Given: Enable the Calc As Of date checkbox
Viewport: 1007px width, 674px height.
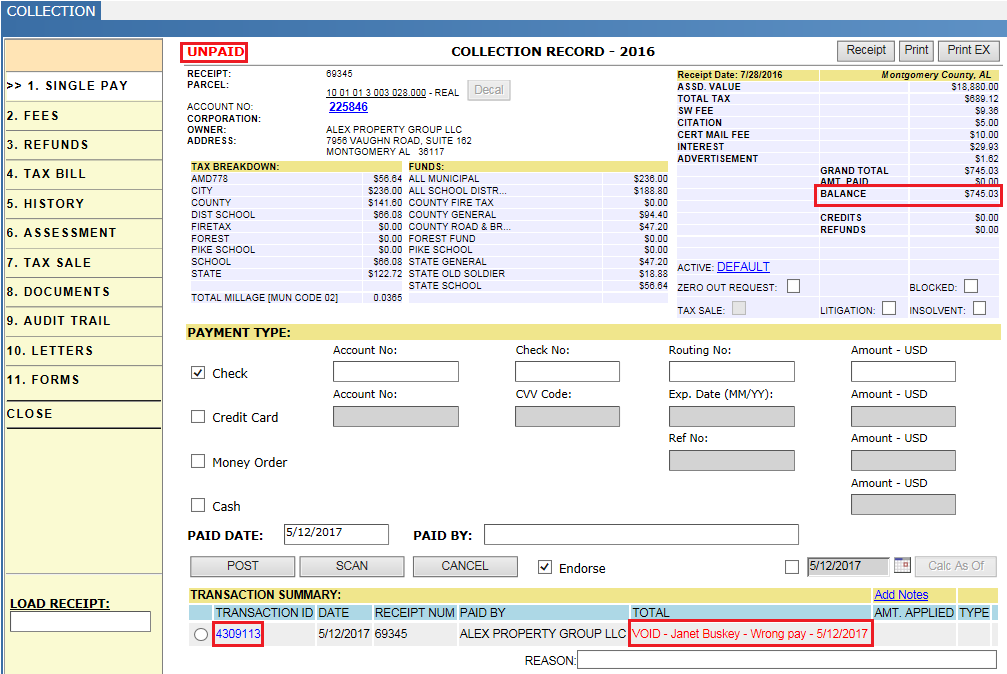Looking at the screenshot, I should [x=792, y=567].
